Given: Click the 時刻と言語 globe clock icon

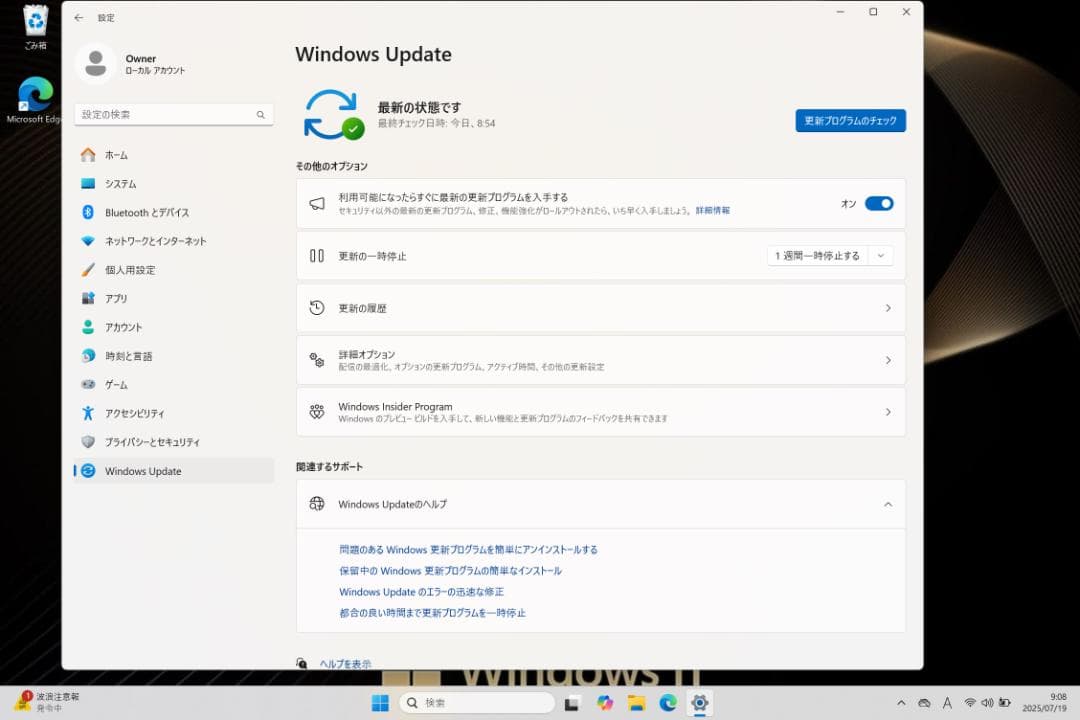Looking at the screenshot, I should click(x=88, y=356).
